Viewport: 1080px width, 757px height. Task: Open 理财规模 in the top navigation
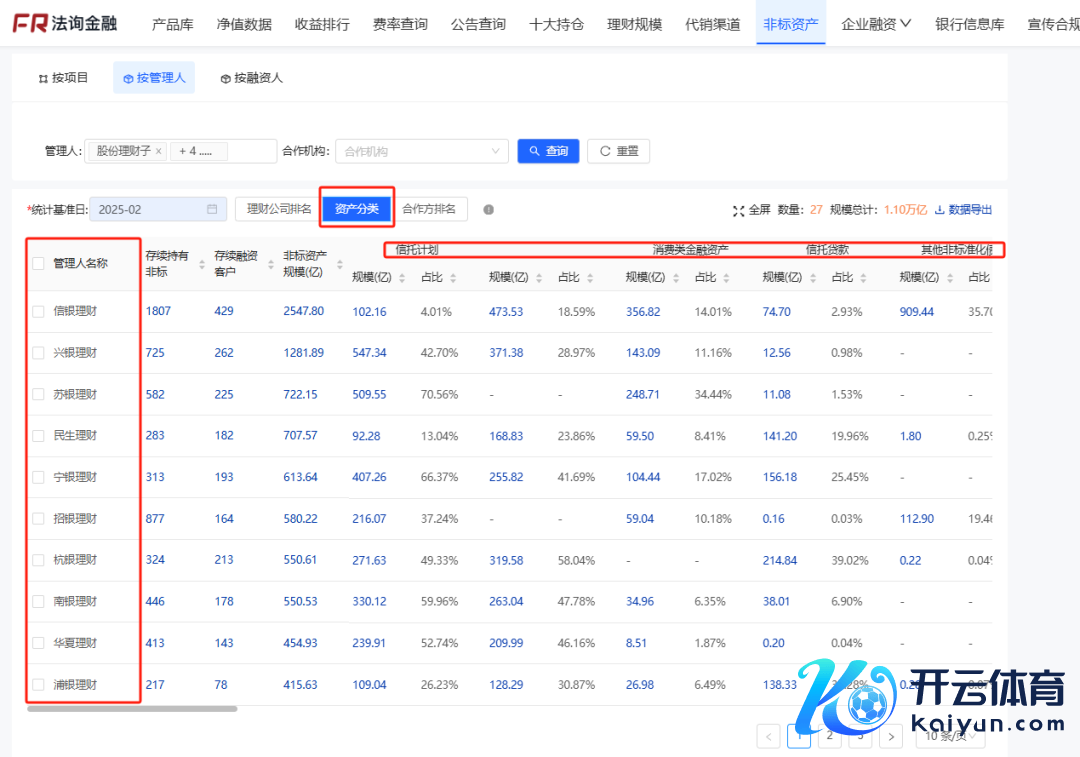(x=634, y=24)
